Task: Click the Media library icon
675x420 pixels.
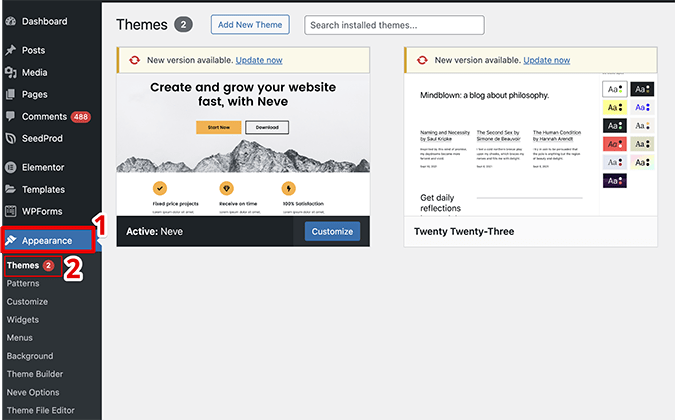Action: pyautogui.click(x=11, y=72)
